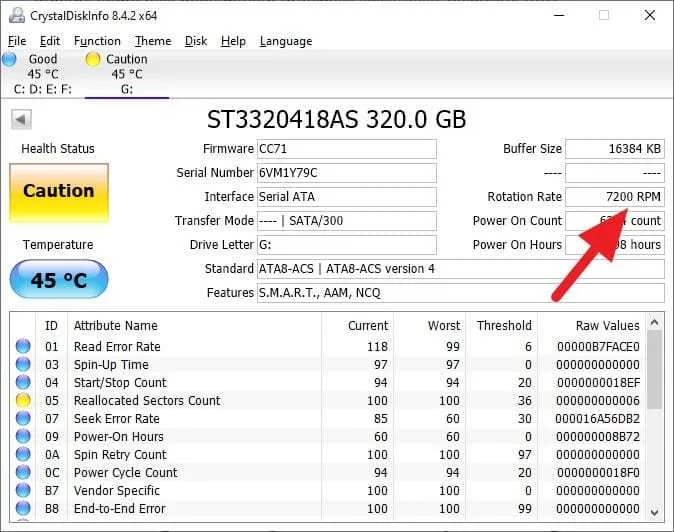
Task: Open the Theme menu
Action: 153,41
